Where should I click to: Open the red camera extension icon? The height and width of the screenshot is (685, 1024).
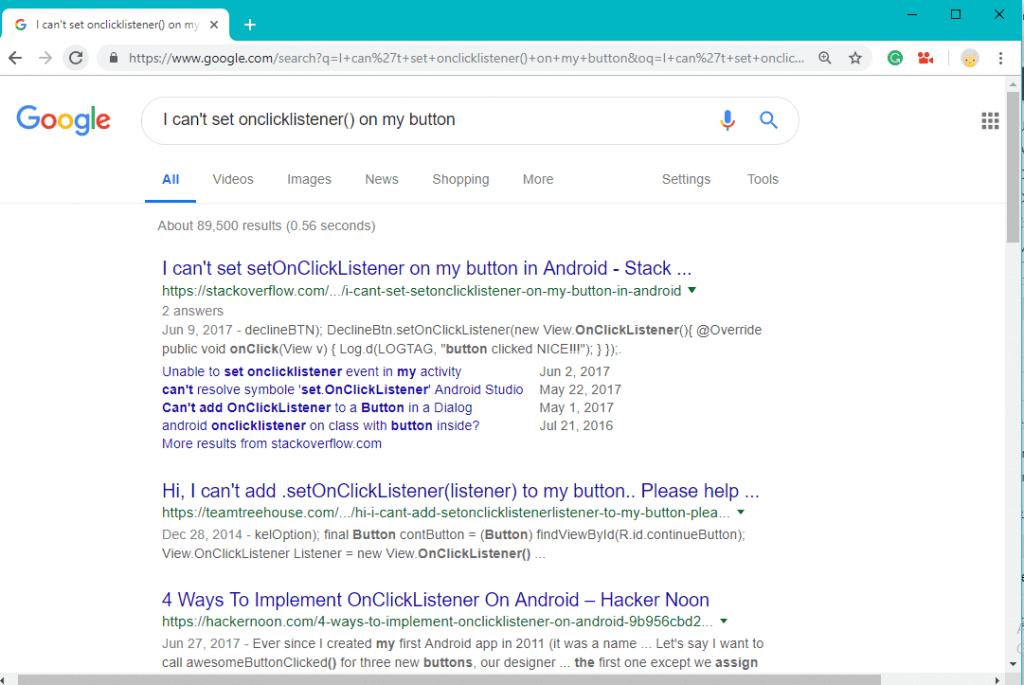925,58
